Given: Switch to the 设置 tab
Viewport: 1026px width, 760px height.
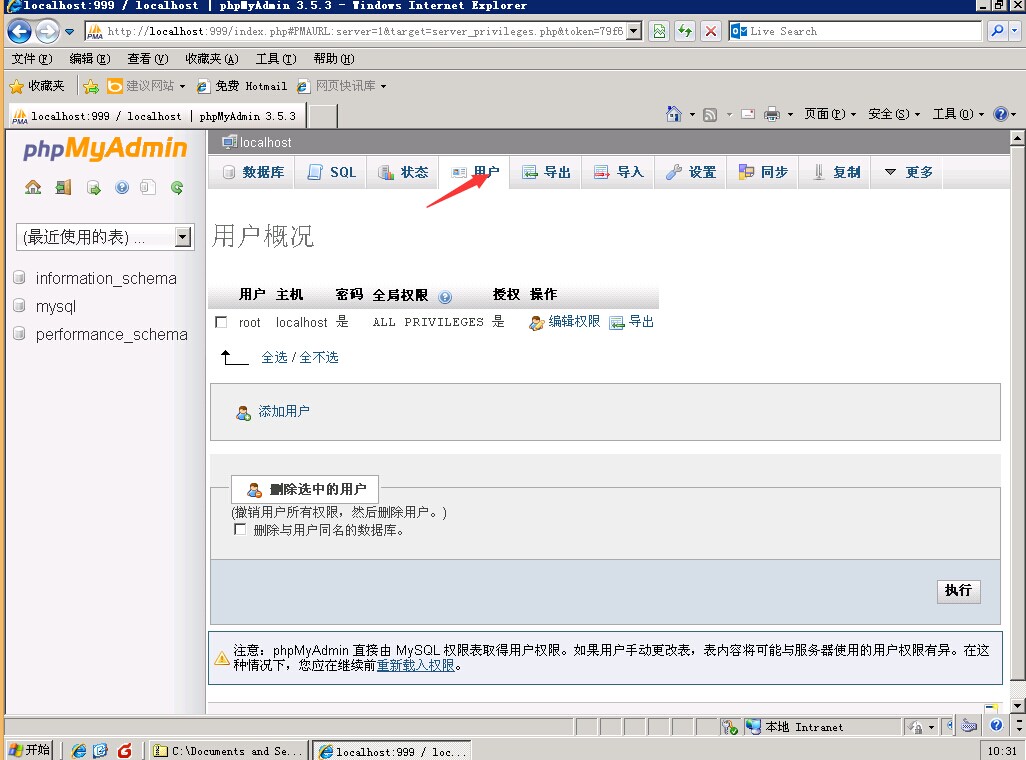Looking at the screenshot, I should 690,172.
